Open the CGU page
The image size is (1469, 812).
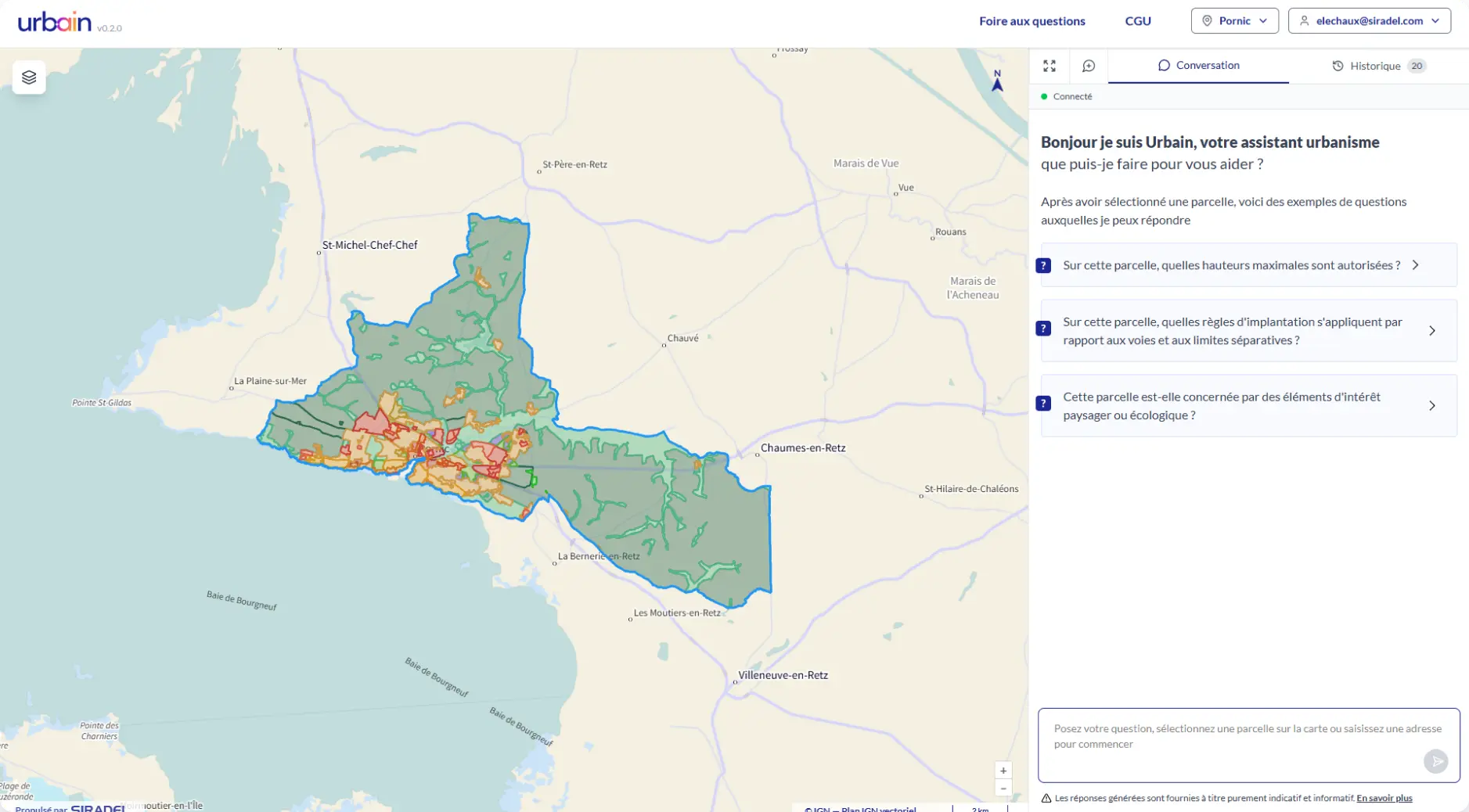tap(1138, 21)
